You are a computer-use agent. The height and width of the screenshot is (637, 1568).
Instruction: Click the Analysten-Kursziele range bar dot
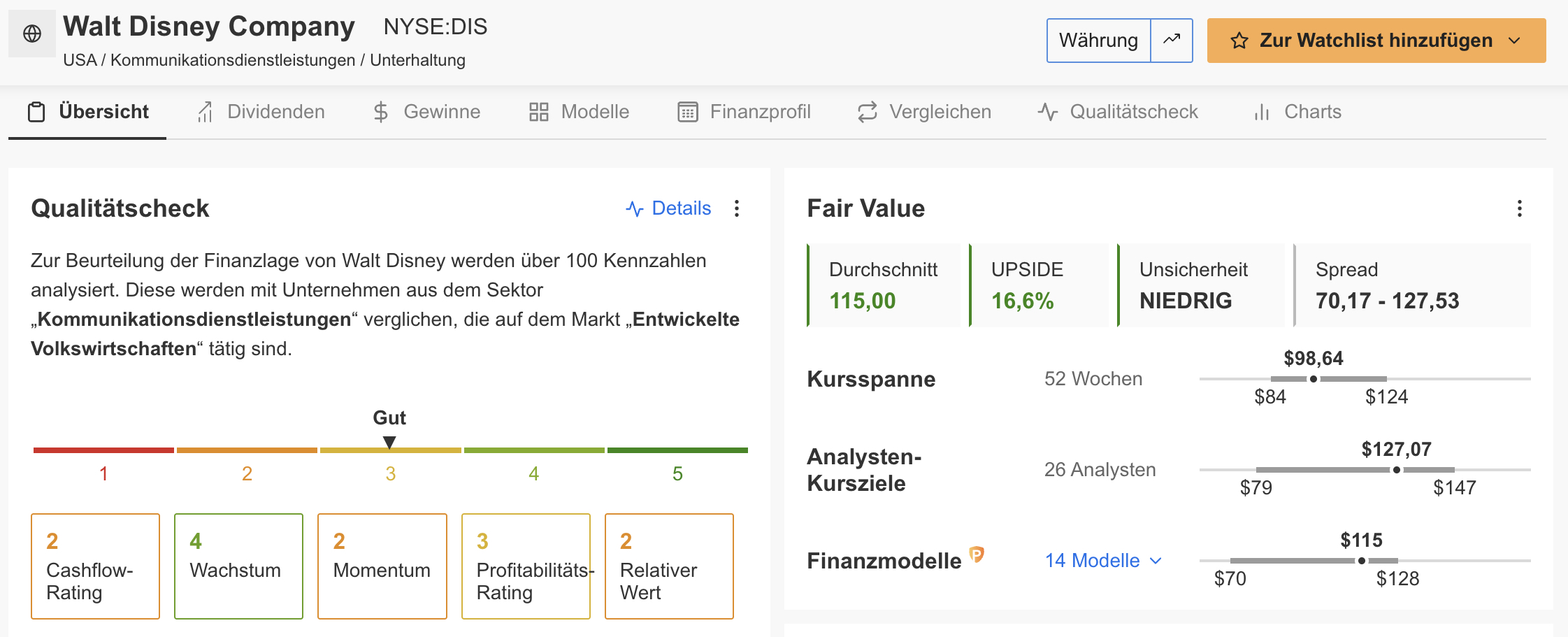click(x=1397, y=470)
